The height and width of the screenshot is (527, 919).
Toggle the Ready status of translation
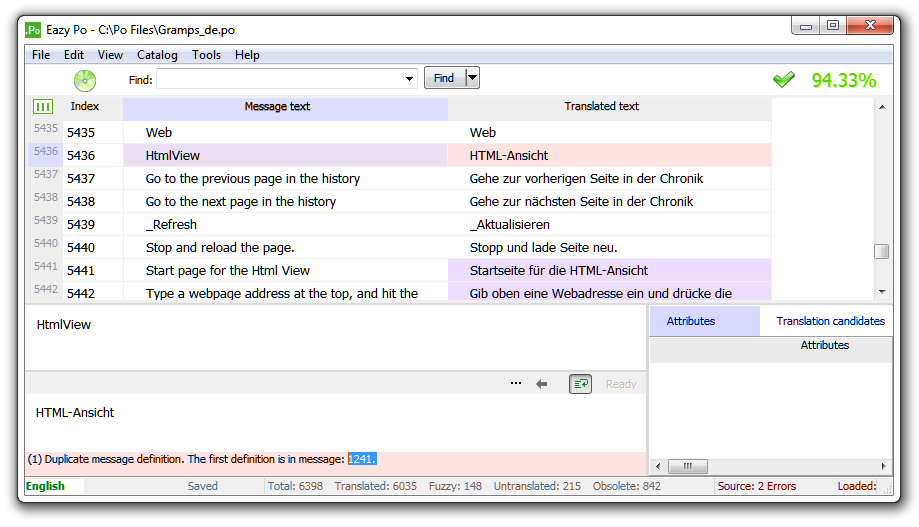[620, 384]
